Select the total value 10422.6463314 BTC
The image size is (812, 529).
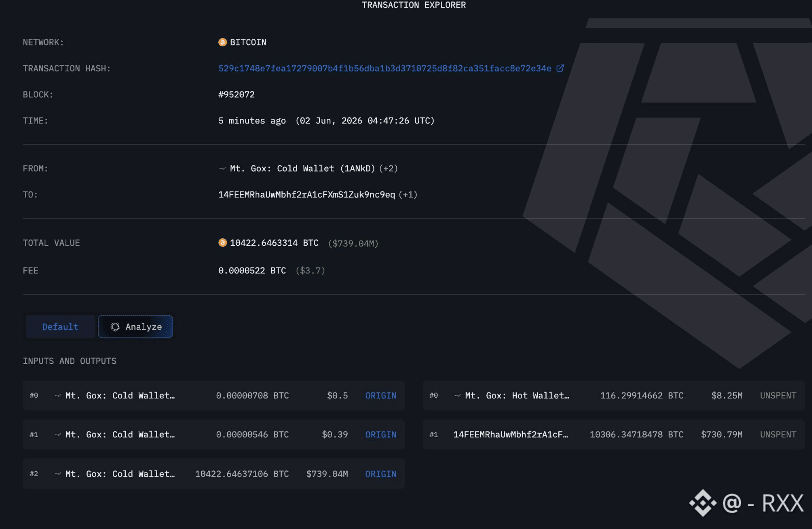pyautogui.click(x=274, y=243)
